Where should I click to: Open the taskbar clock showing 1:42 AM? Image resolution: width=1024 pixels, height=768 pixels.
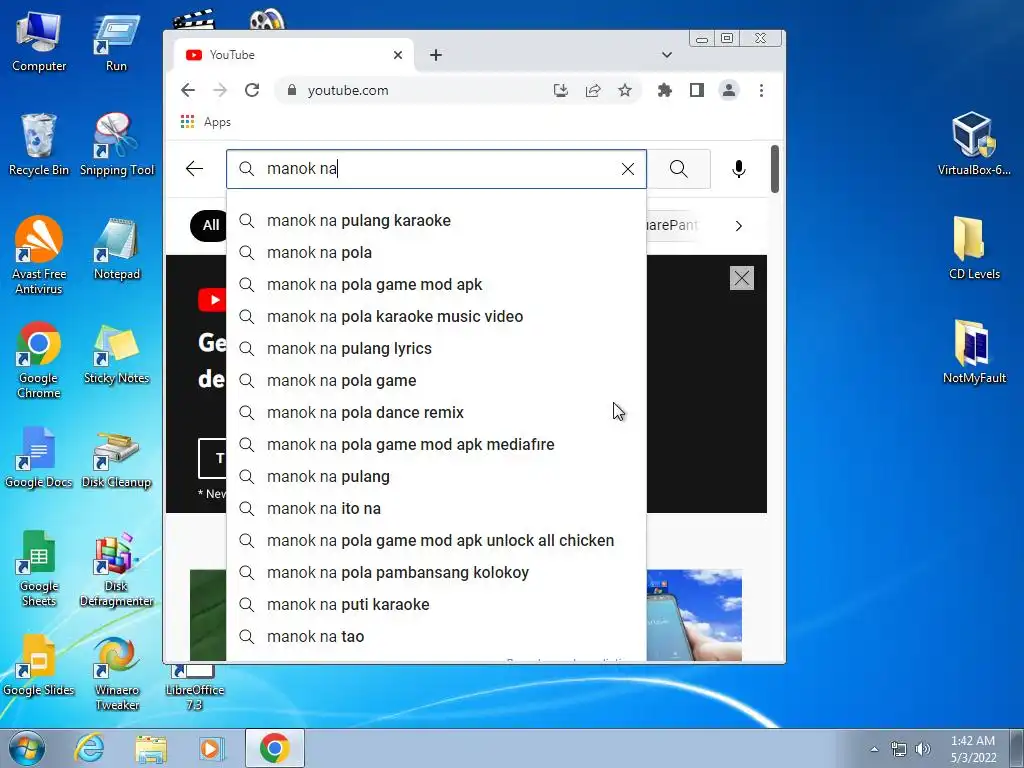click(x=973, y=749)
